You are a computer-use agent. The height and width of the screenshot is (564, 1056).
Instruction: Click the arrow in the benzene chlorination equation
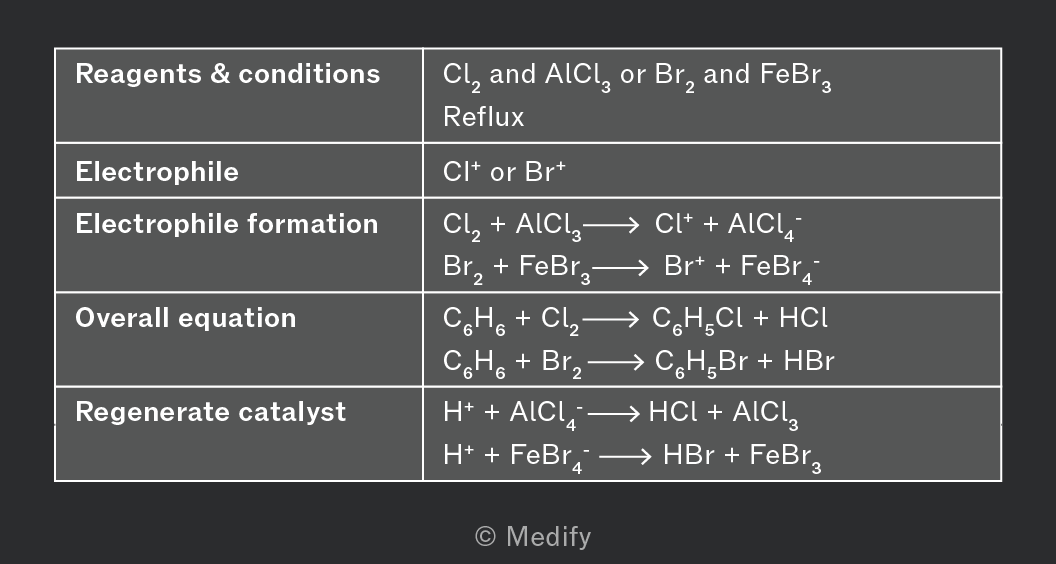click(x=612, y=320)
